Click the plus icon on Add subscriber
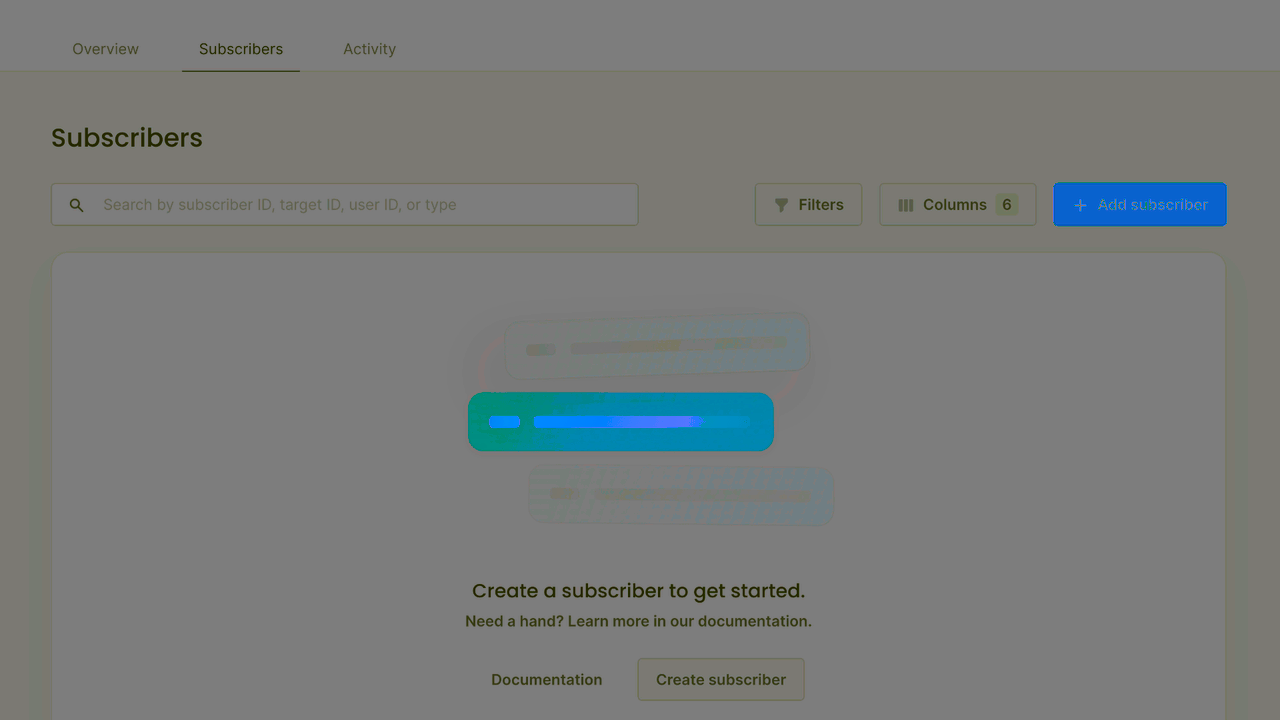 [1080, 205]
